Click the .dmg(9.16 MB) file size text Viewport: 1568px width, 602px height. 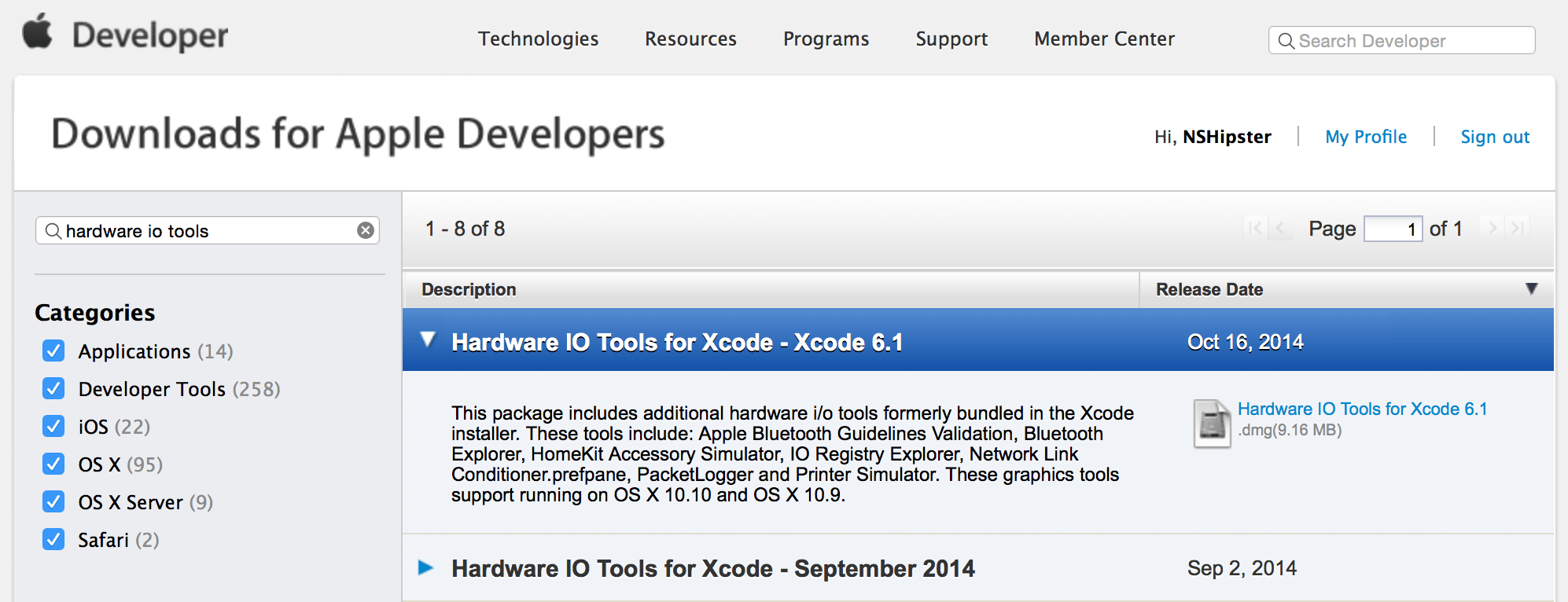[x=1290, y=430]
